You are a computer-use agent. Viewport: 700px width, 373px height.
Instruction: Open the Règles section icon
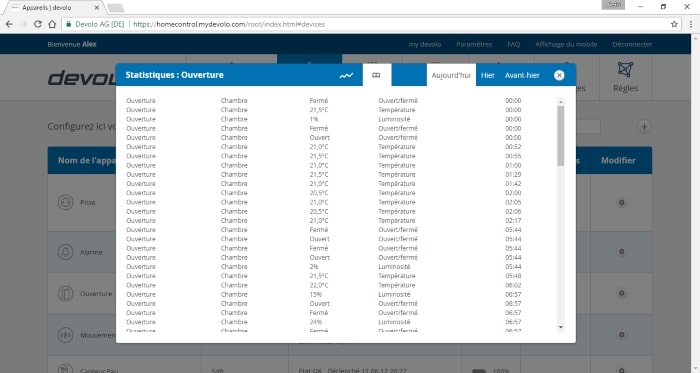click(625, 70)
